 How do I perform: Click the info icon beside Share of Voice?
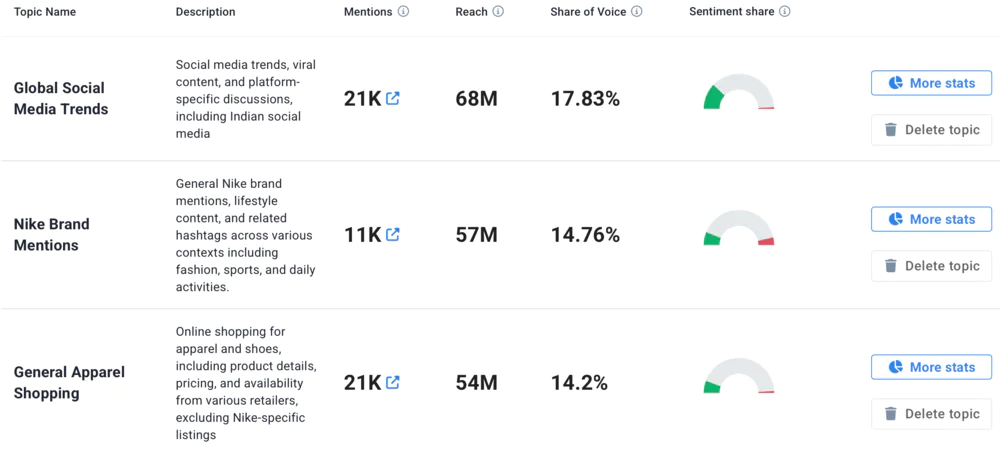tap(637, 12)
